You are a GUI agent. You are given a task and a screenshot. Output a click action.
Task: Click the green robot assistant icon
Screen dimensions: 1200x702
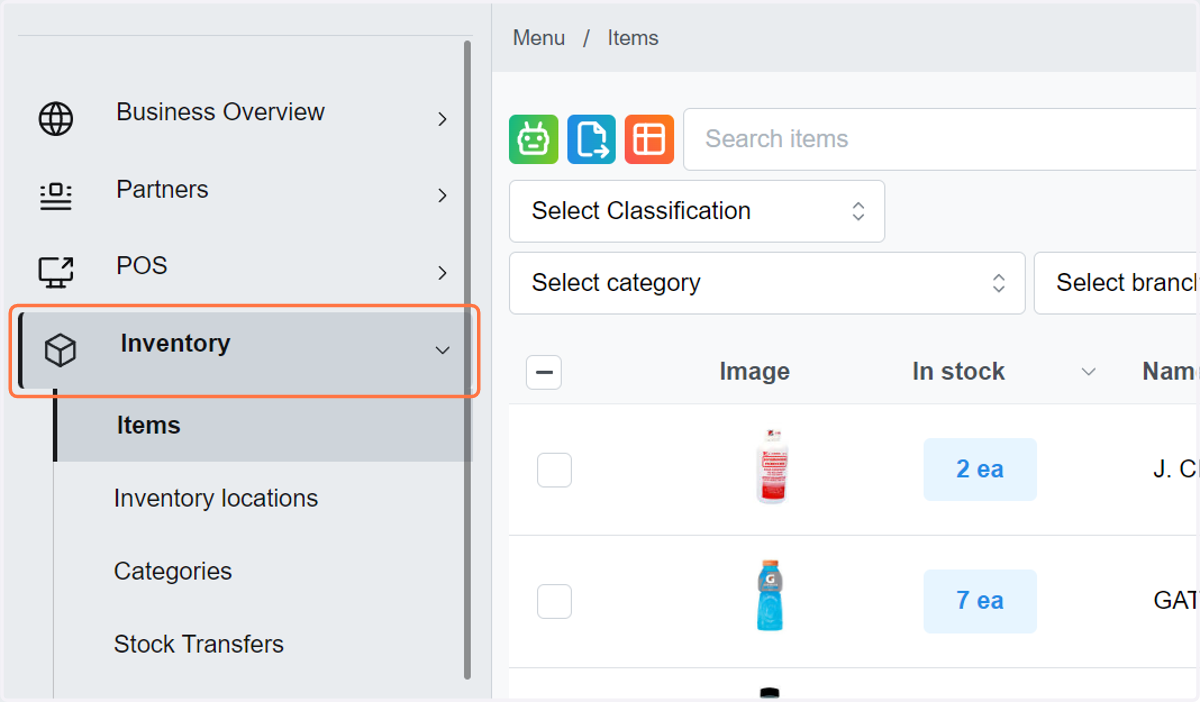(533, 139)
